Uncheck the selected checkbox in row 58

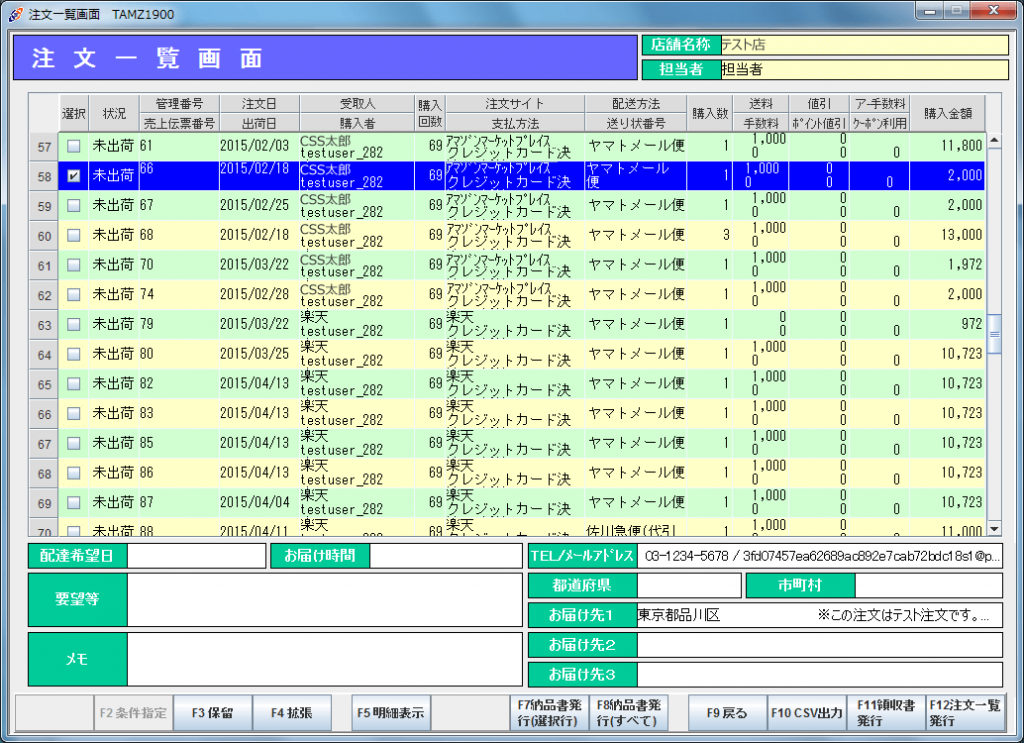click(x=73, y=175)
